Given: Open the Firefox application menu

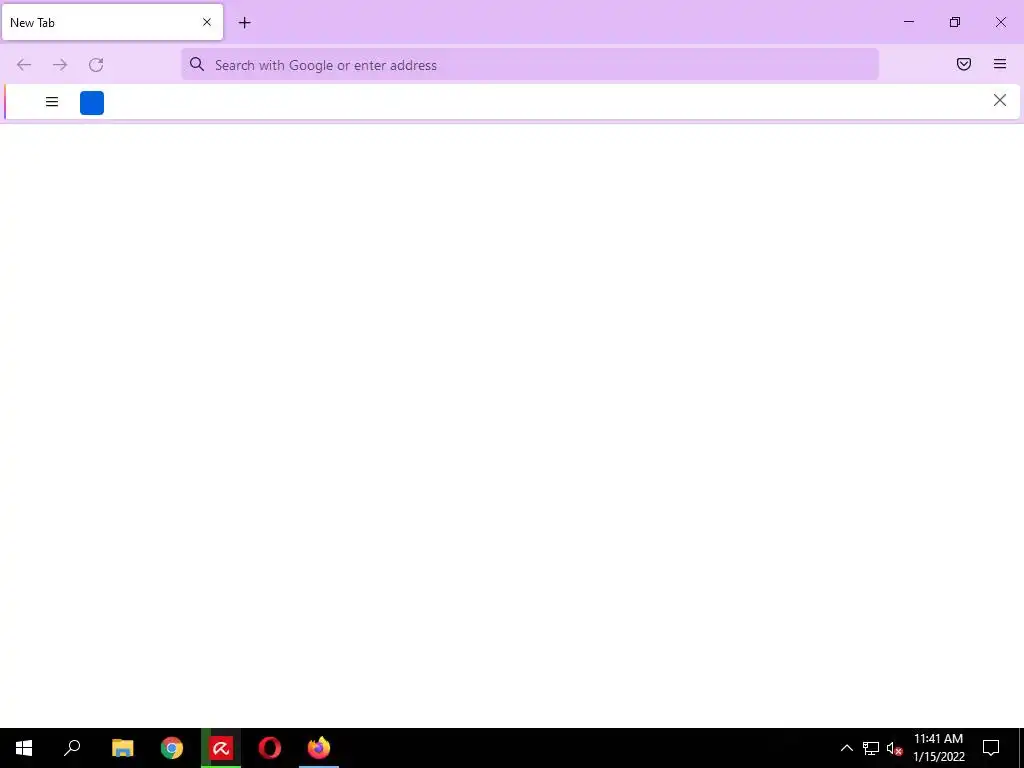Looking at the screenshot, I should tap(1000, 64).
